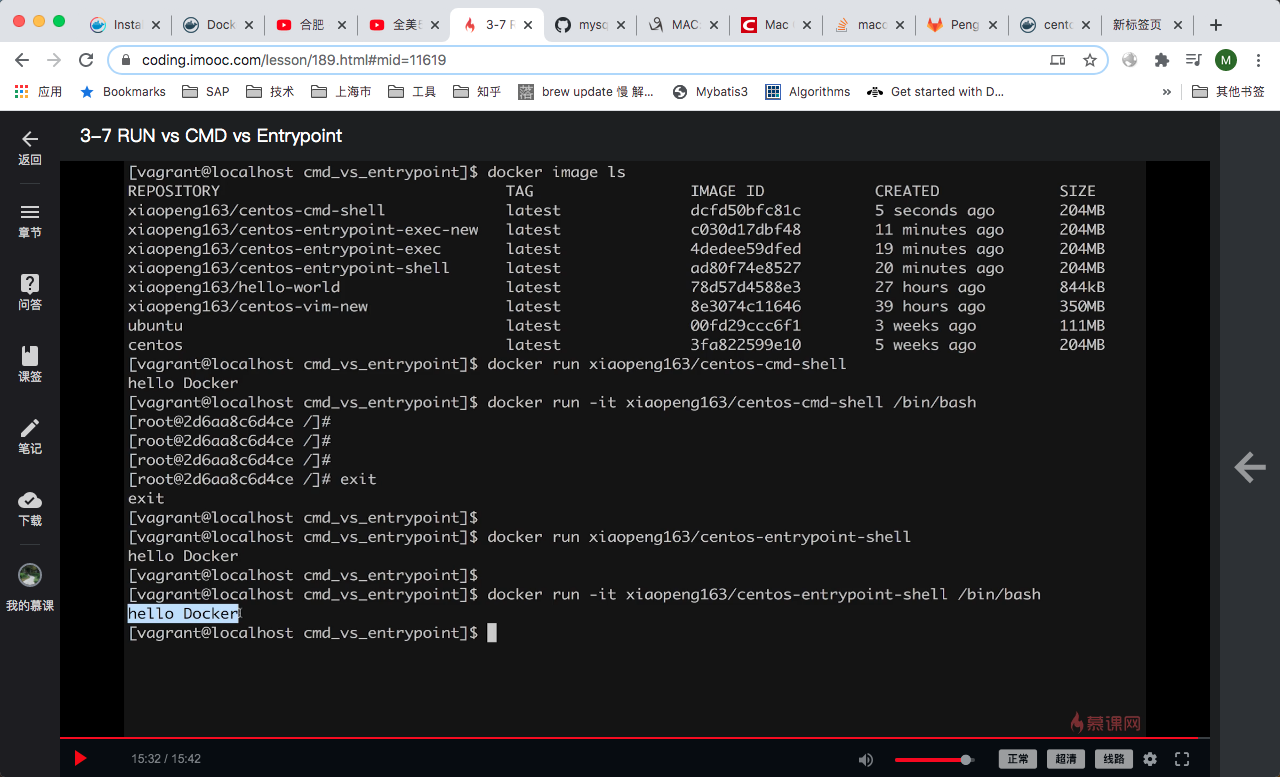Open the media controls icon in toolbar

coord(1194,60)
